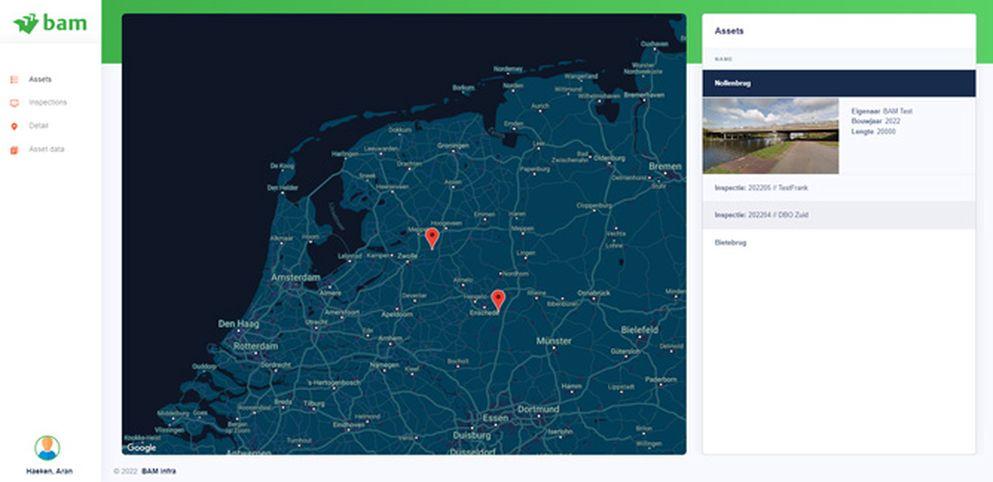The width and height of the screenshot is (993, 482).
Task: Click the user avatar of Haeken, Aran
Action: tap(47, 448)
